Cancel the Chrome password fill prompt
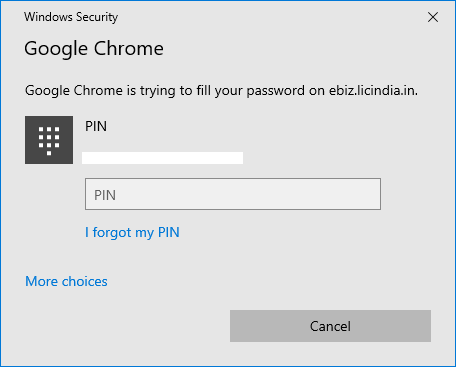This screenshot has height=367, width=456. [x=330, y=326]
